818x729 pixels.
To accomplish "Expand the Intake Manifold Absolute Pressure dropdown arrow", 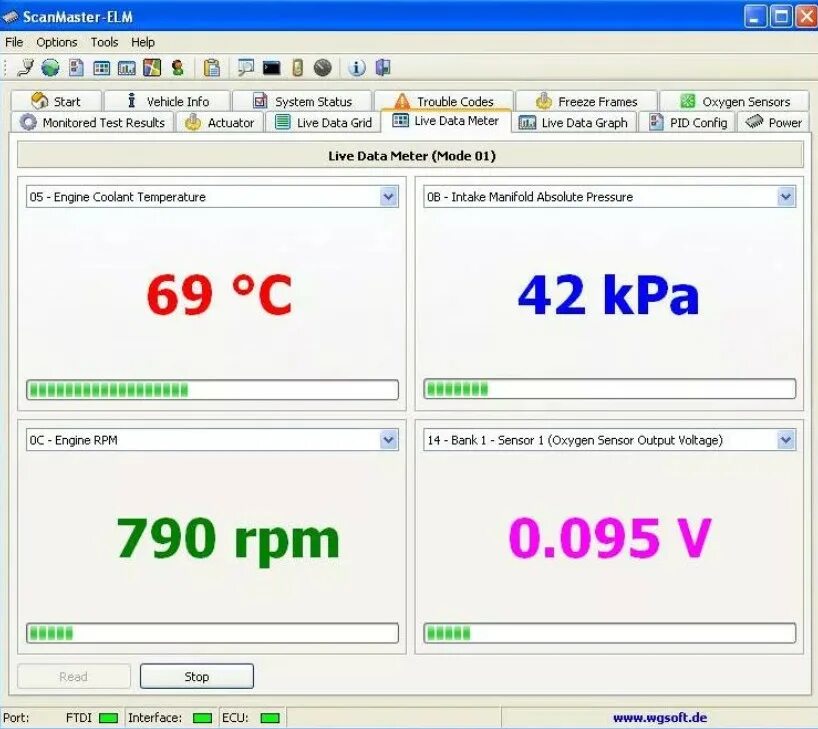I will click(786, 197).
